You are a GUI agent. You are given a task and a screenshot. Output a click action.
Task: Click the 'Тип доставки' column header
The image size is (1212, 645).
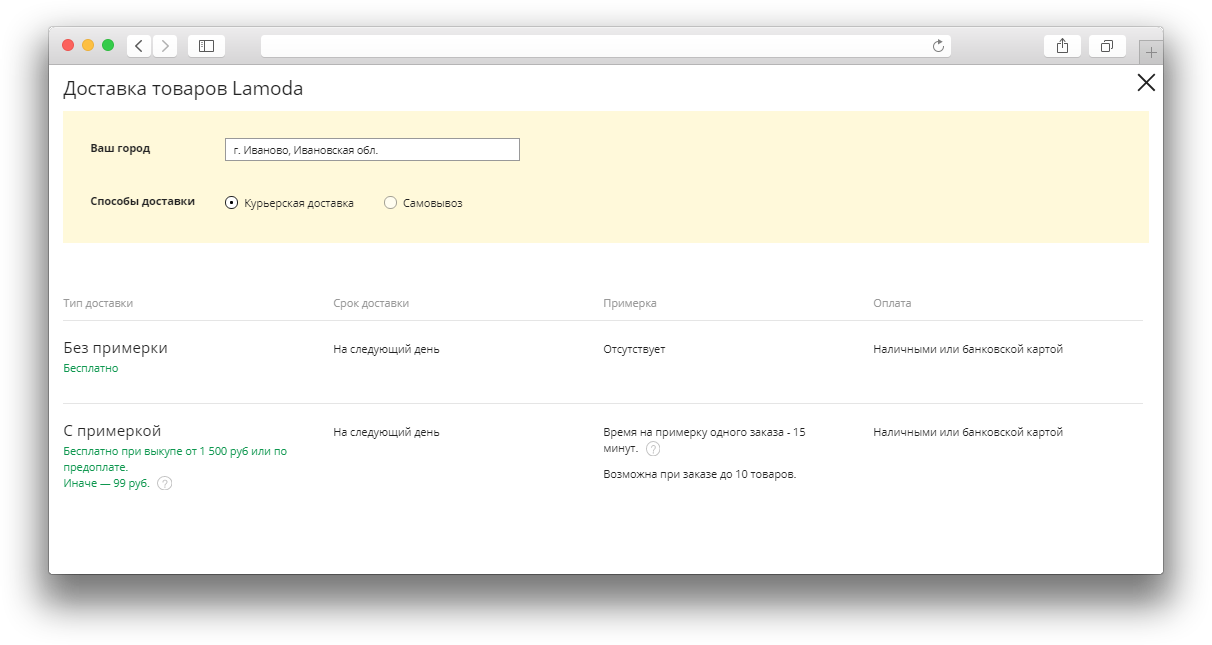pos(98,303)
